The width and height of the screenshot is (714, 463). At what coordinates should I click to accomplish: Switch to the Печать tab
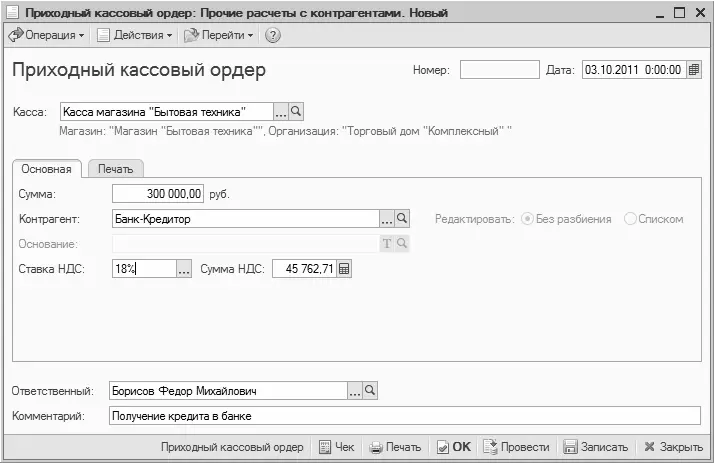(116, 169)
